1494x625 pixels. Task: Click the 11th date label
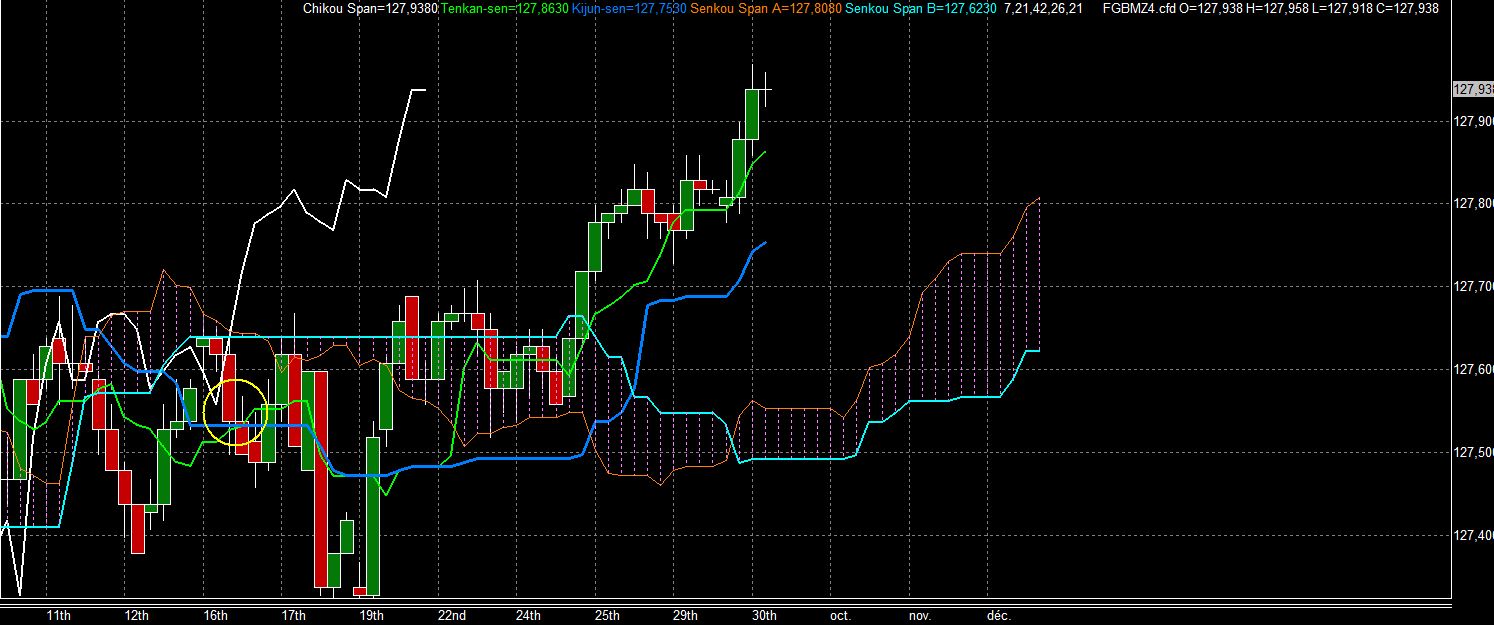click(59, 615)
